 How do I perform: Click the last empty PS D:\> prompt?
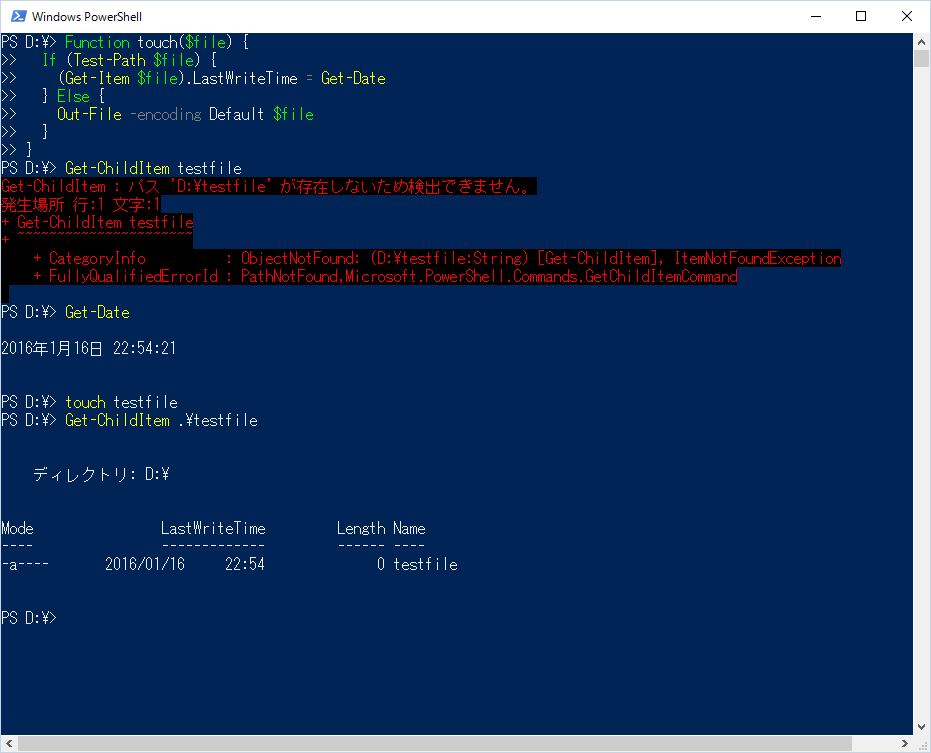(30, 618)
